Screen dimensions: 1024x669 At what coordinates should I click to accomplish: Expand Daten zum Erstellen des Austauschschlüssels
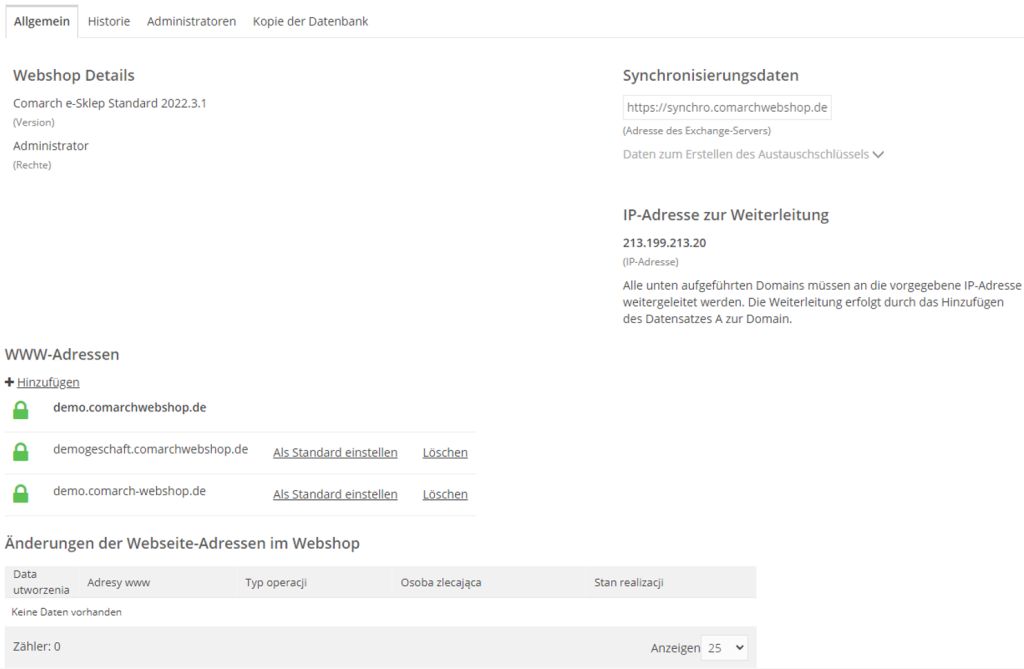tap(753, 154)
